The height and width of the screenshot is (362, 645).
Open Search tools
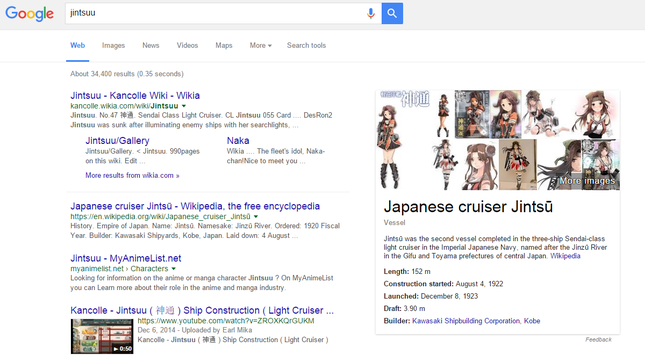click(x=306, y=45)
